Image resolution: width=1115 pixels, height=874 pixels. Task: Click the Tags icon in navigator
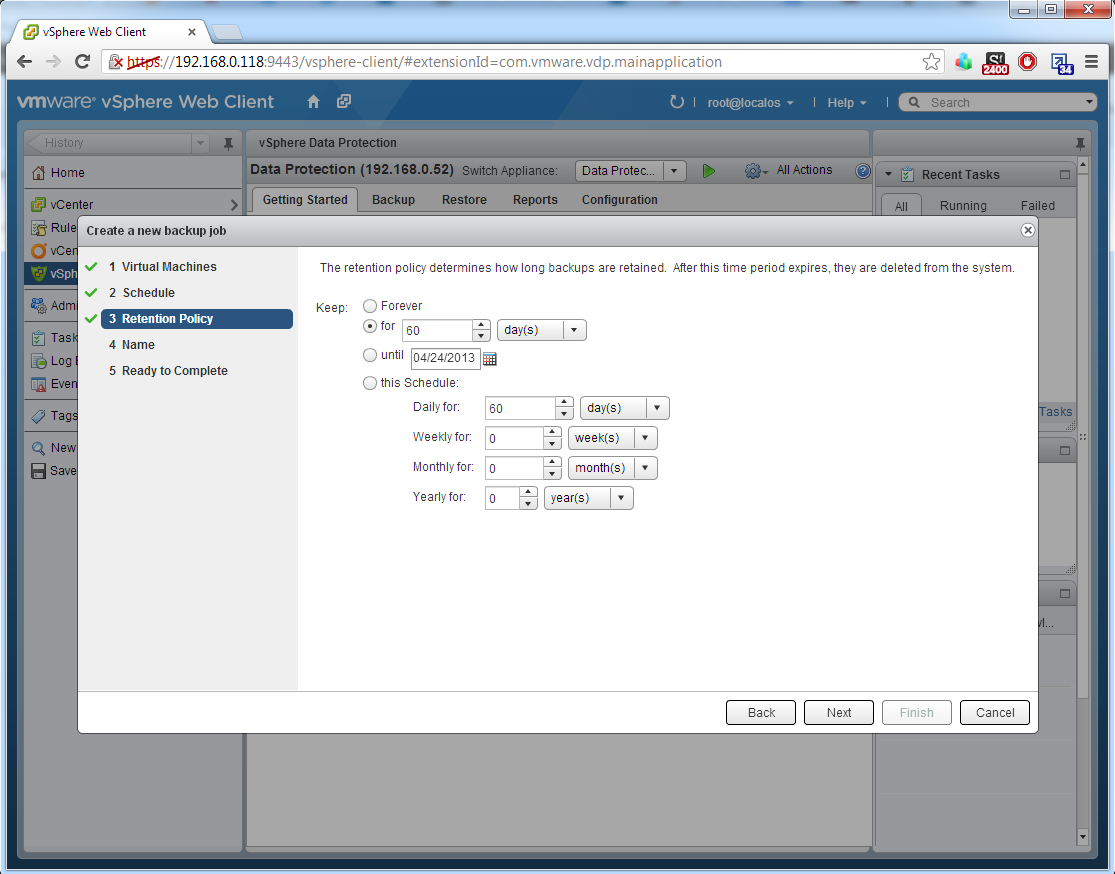tap(38, 416)
